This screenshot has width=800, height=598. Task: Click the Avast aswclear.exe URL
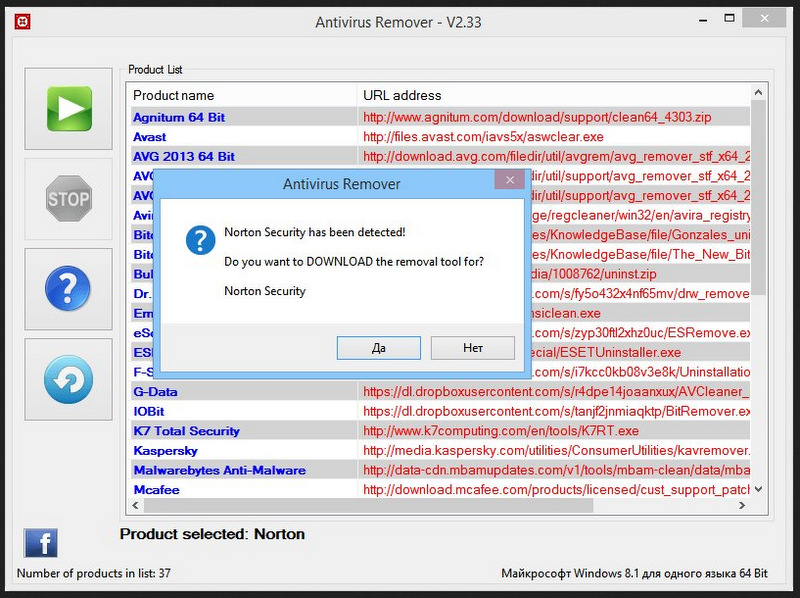(483, 137)
